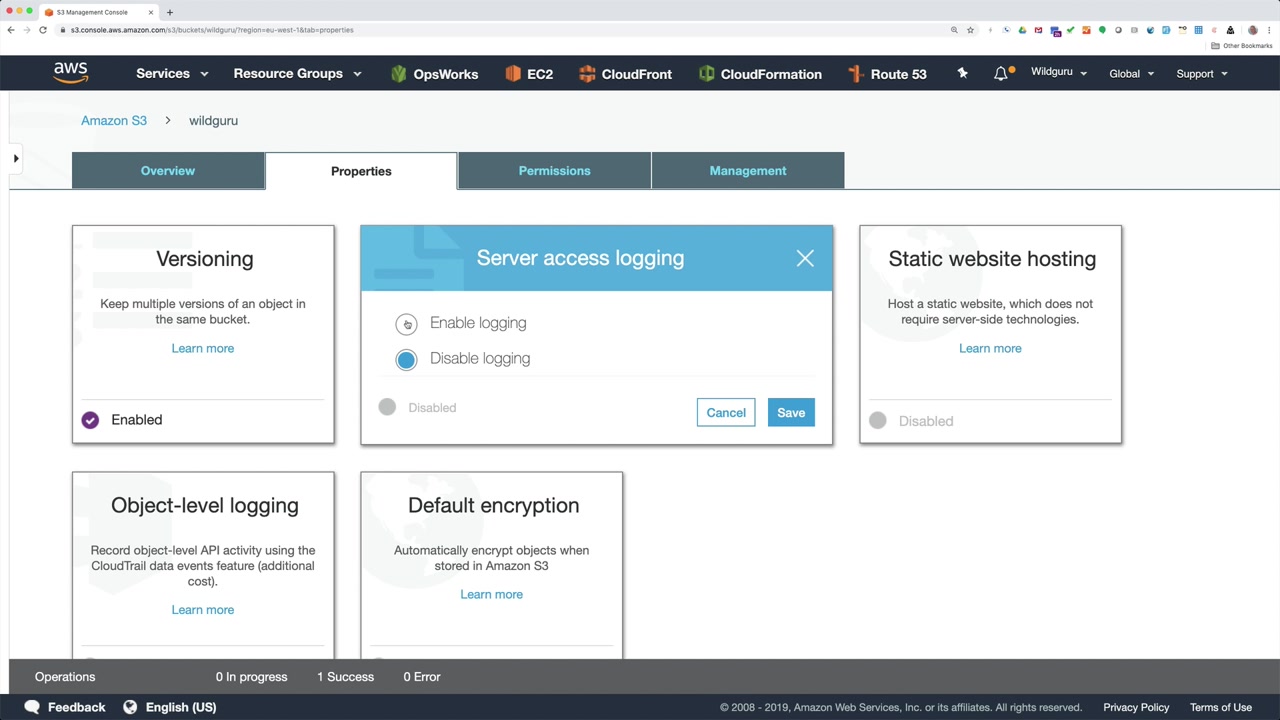Open the OpsWorks shortcut
The height and width of the screenshot is (720, 1280).
434,74
